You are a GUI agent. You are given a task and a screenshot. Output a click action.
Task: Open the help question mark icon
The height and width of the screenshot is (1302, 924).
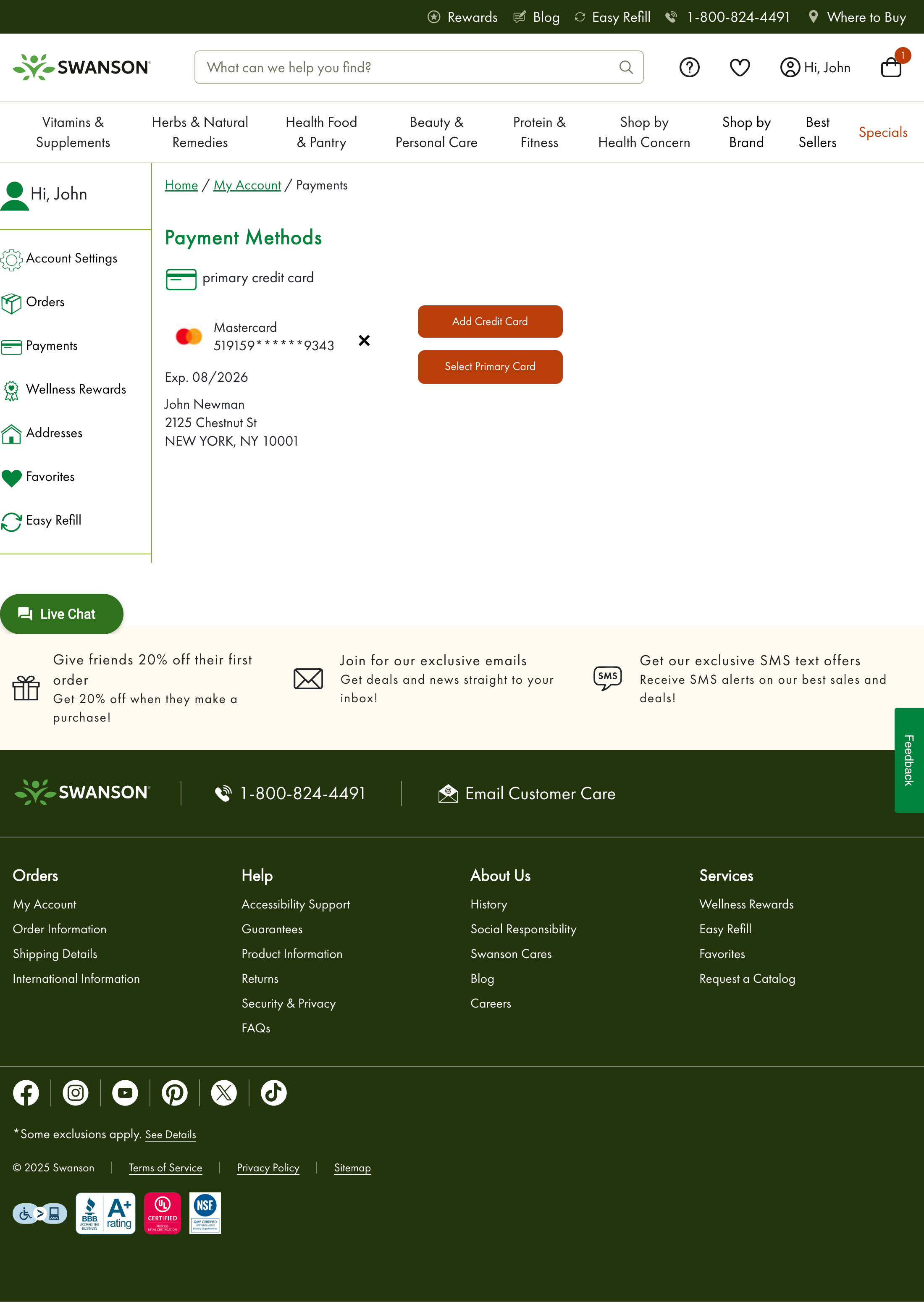point(690,67)
